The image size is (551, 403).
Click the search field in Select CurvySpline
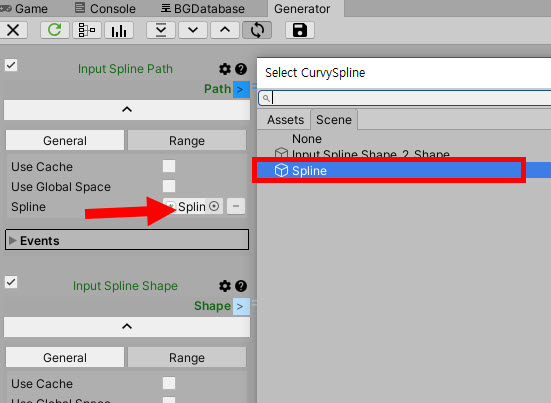[405, 98]
